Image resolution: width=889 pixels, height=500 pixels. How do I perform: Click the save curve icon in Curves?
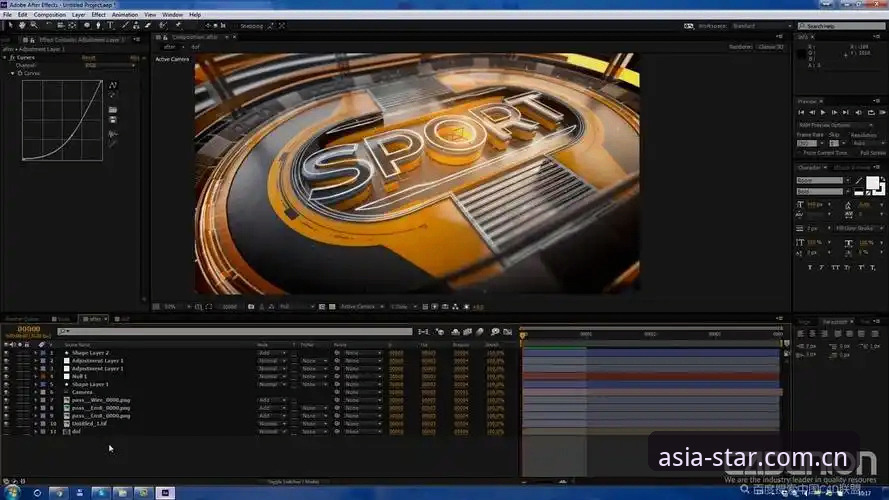click(113, 120)
